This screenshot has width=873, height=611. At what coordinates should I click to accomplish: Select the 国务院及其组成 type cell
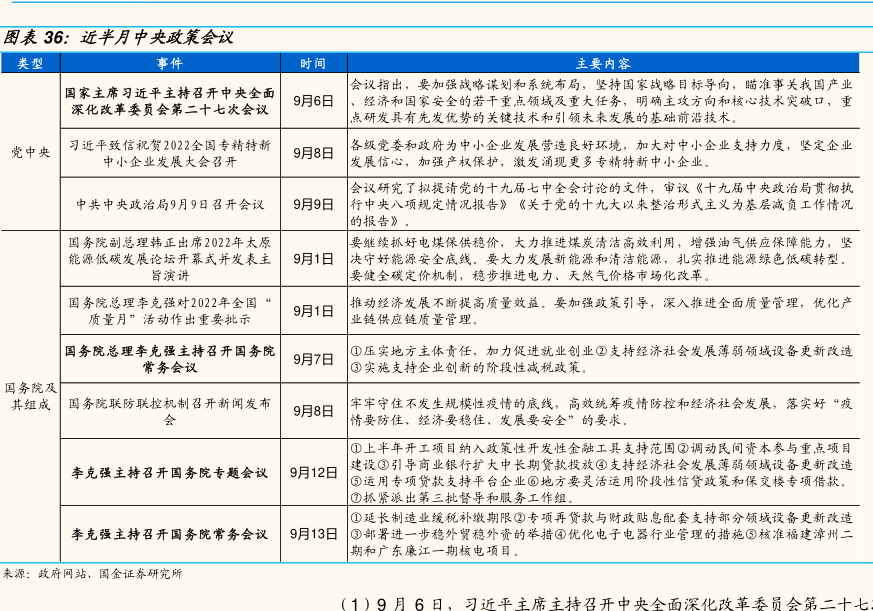click(x=31, y=396)
